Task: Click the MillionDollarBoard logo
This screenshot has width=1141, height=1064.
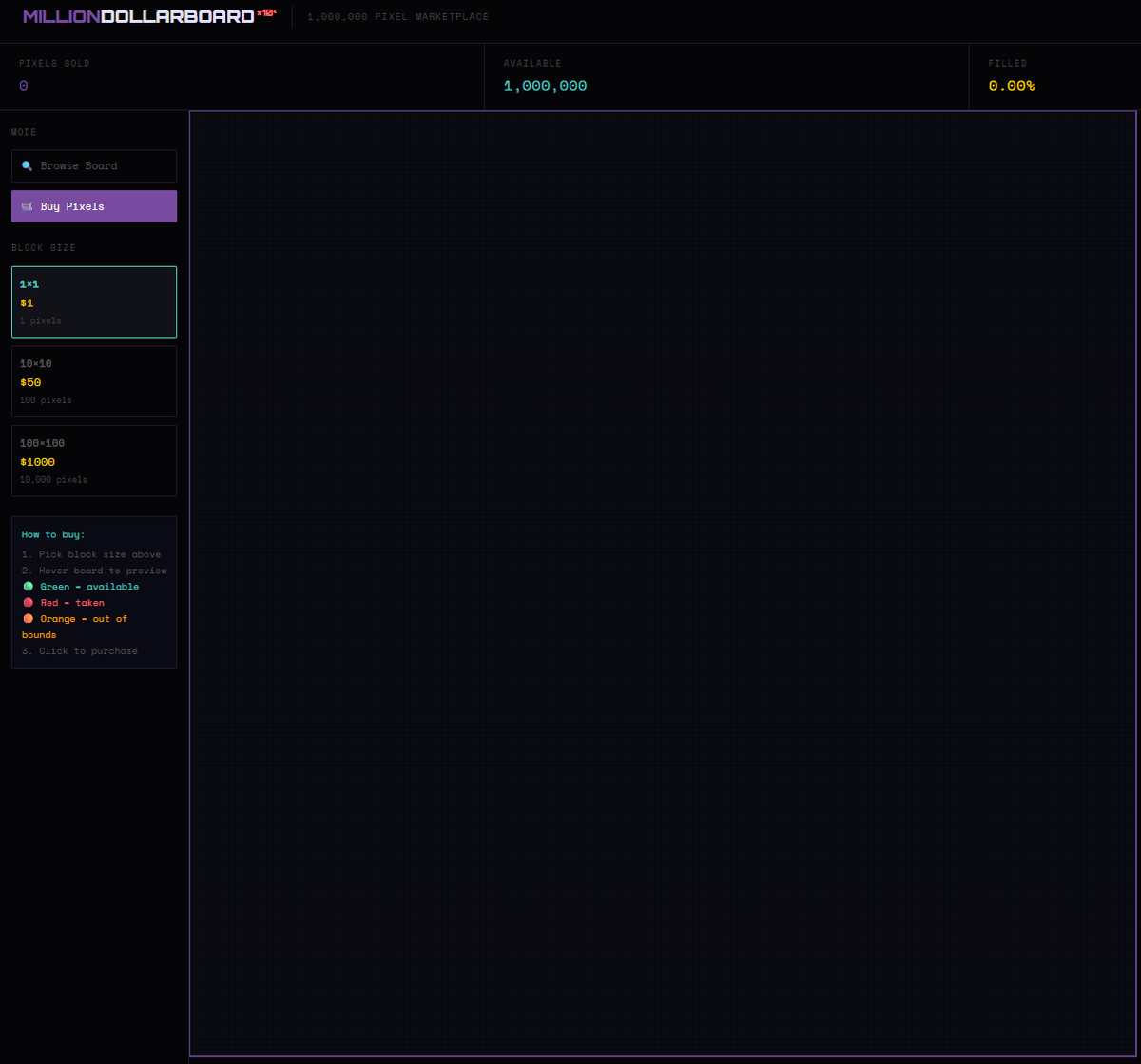Action: (x=149, y=16)
